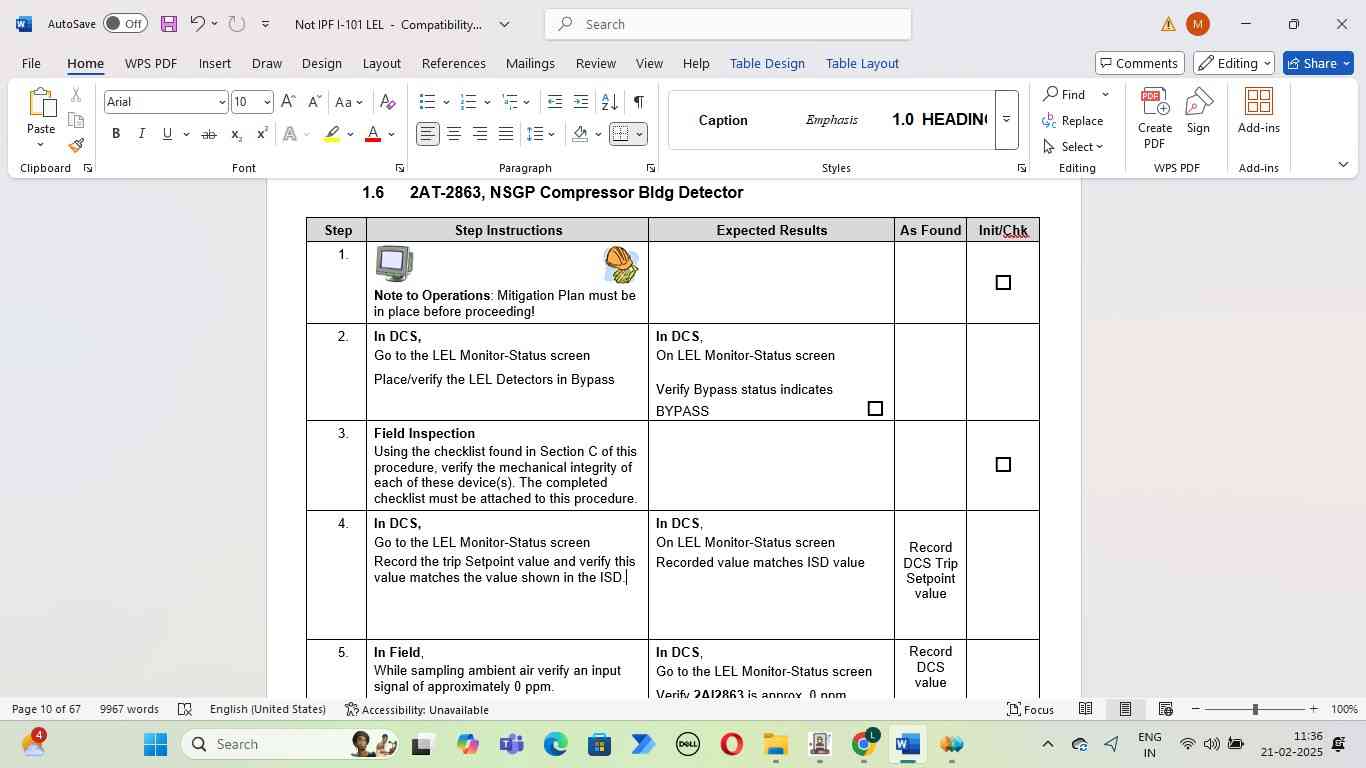Open Microsoft Edge from the taskbar
Viewport: 1366px width, 768px height.
[555, 744]
